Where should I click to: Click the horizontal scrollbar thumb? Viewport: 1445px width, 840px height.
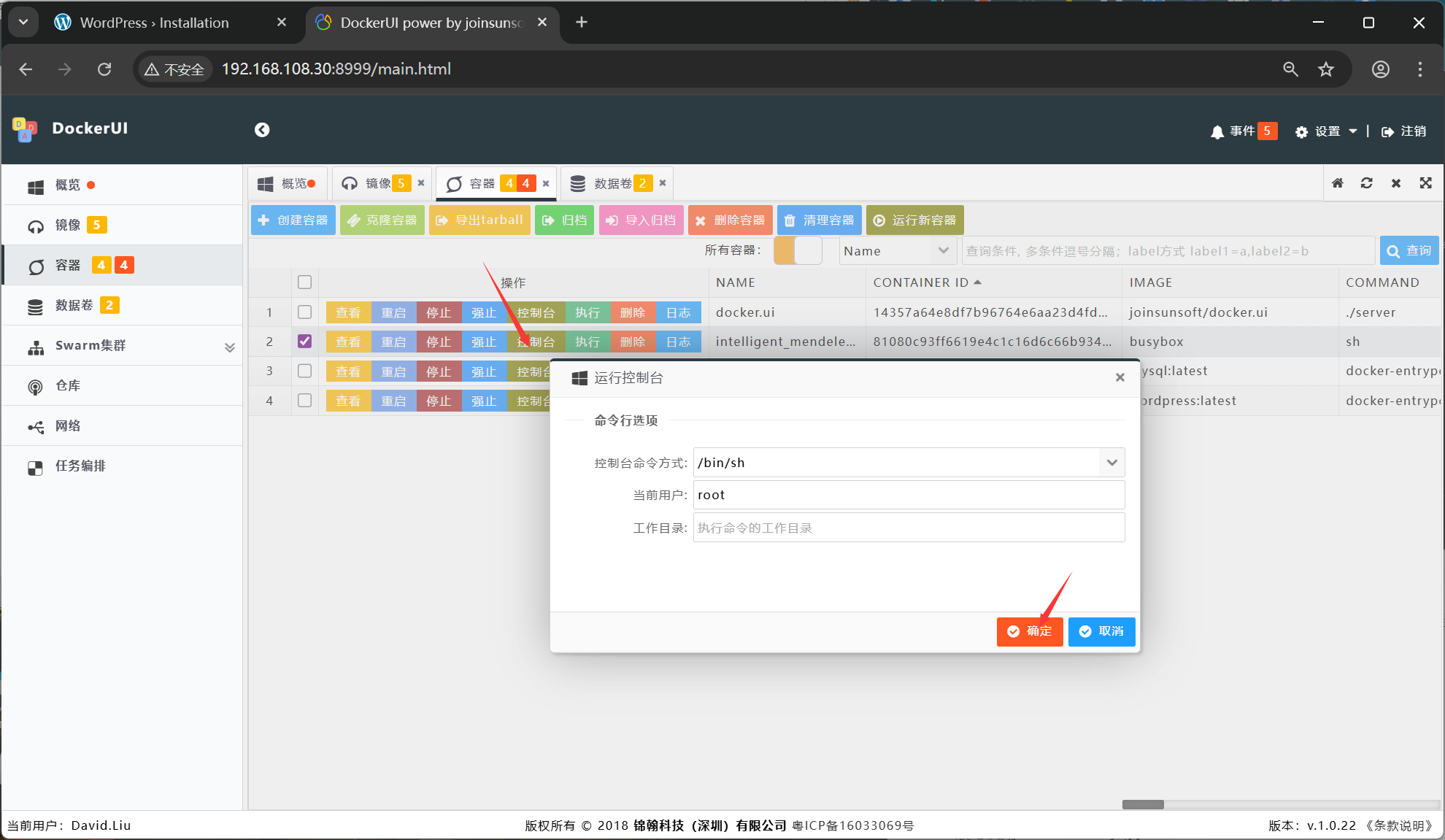[x=1143, y=804]
